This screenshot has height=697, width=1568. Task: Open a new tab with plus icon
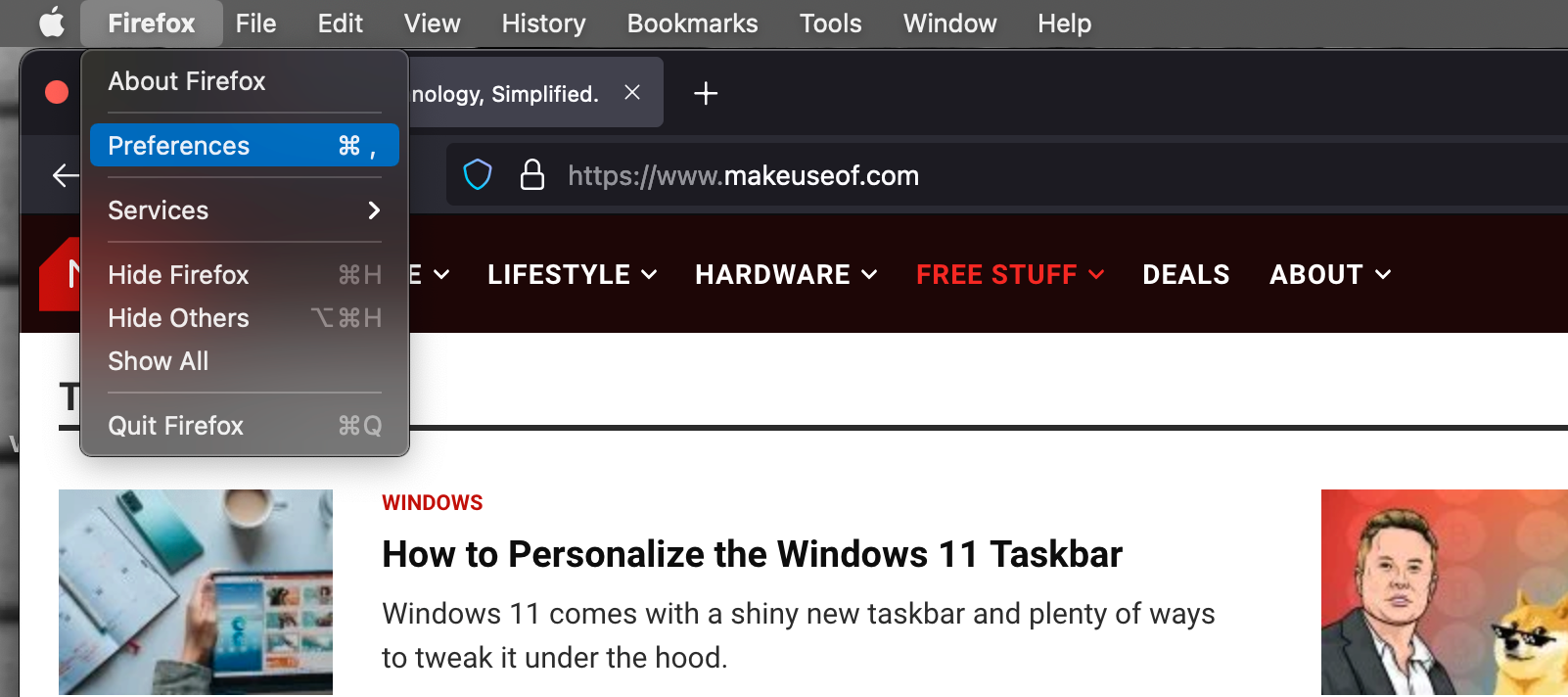706,93
